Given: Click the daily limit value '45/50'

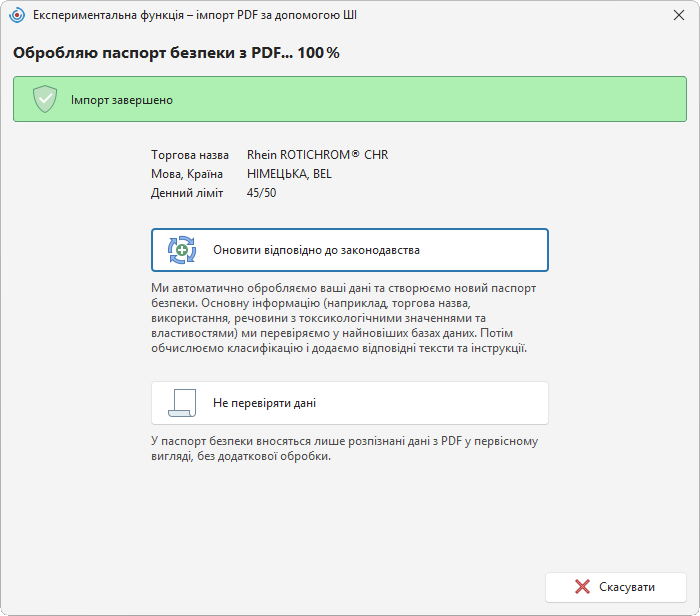Looking at the screenshot, I should point(262,193).
